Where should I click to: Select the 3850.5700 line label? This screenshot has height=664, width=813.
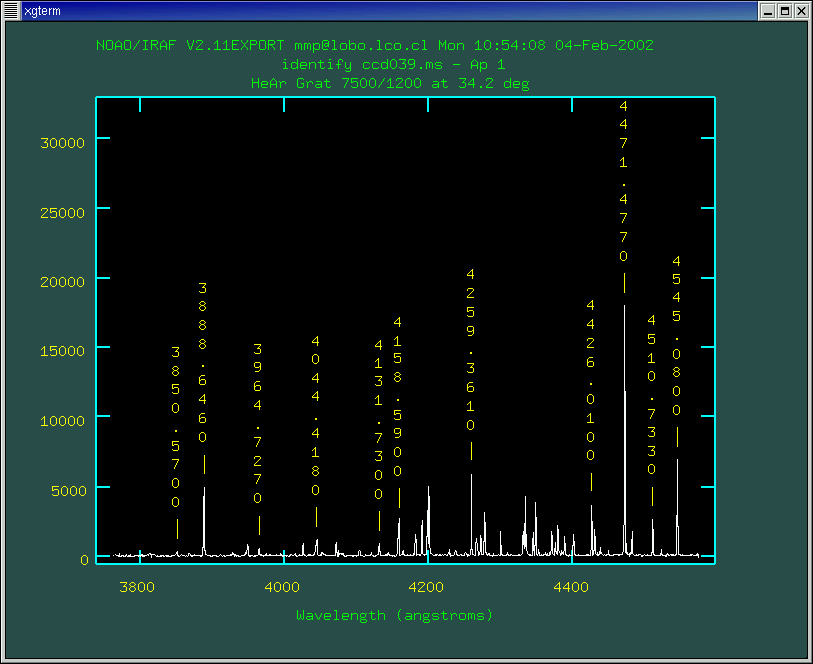176,427
